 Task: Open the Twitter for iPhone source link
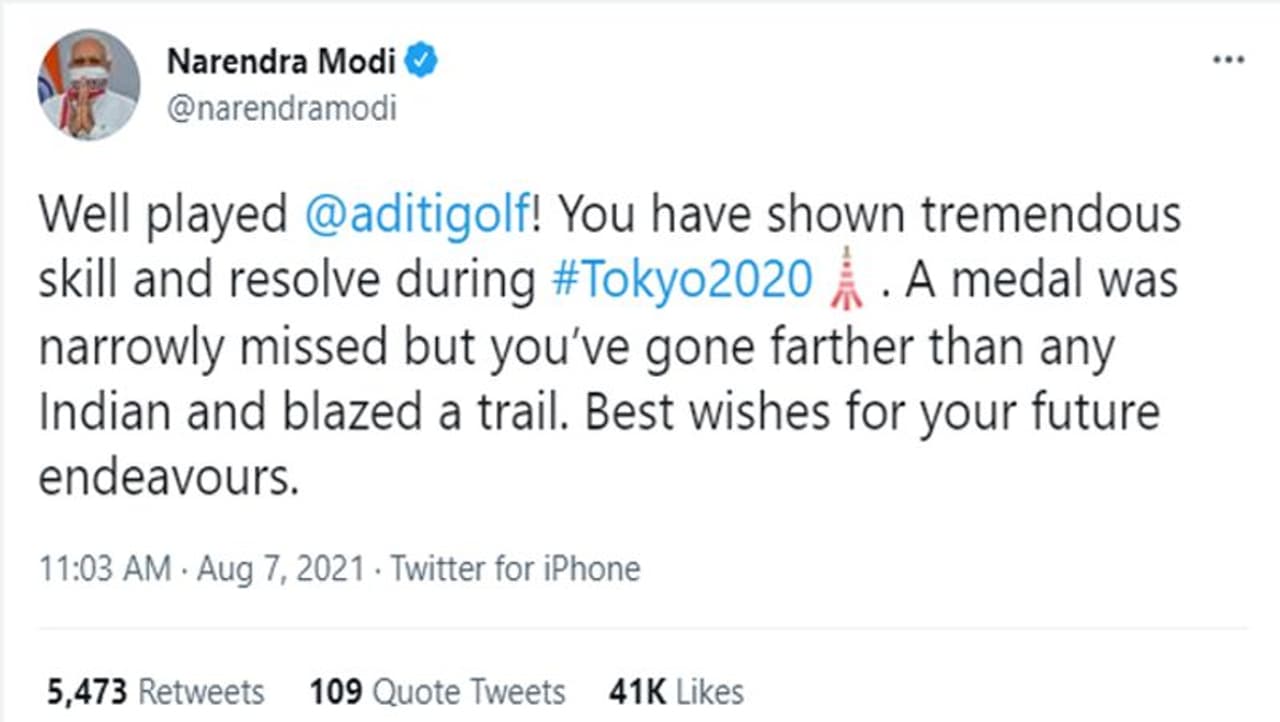point(515,570)
